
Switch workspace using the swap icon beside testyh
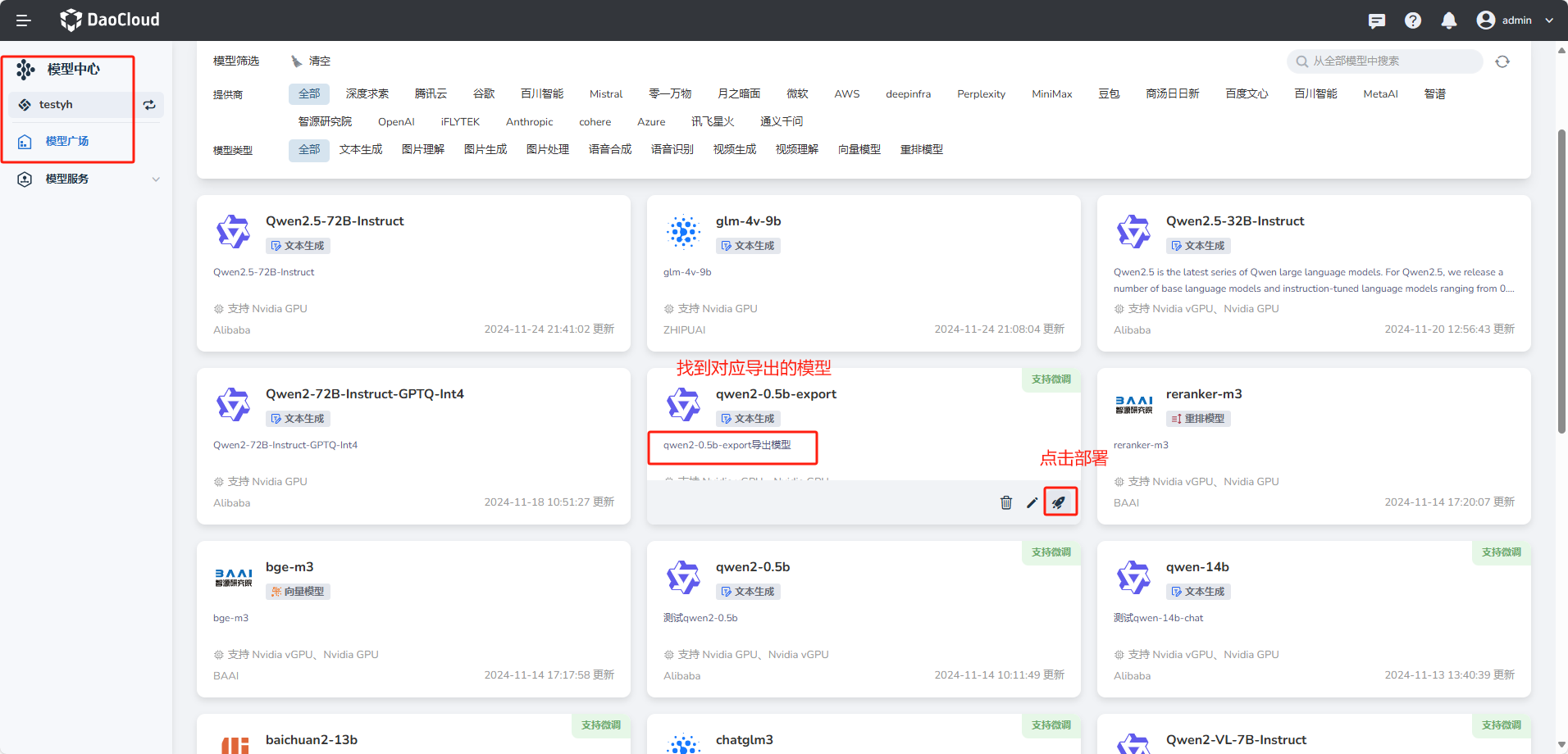click(x=149, y=105)
